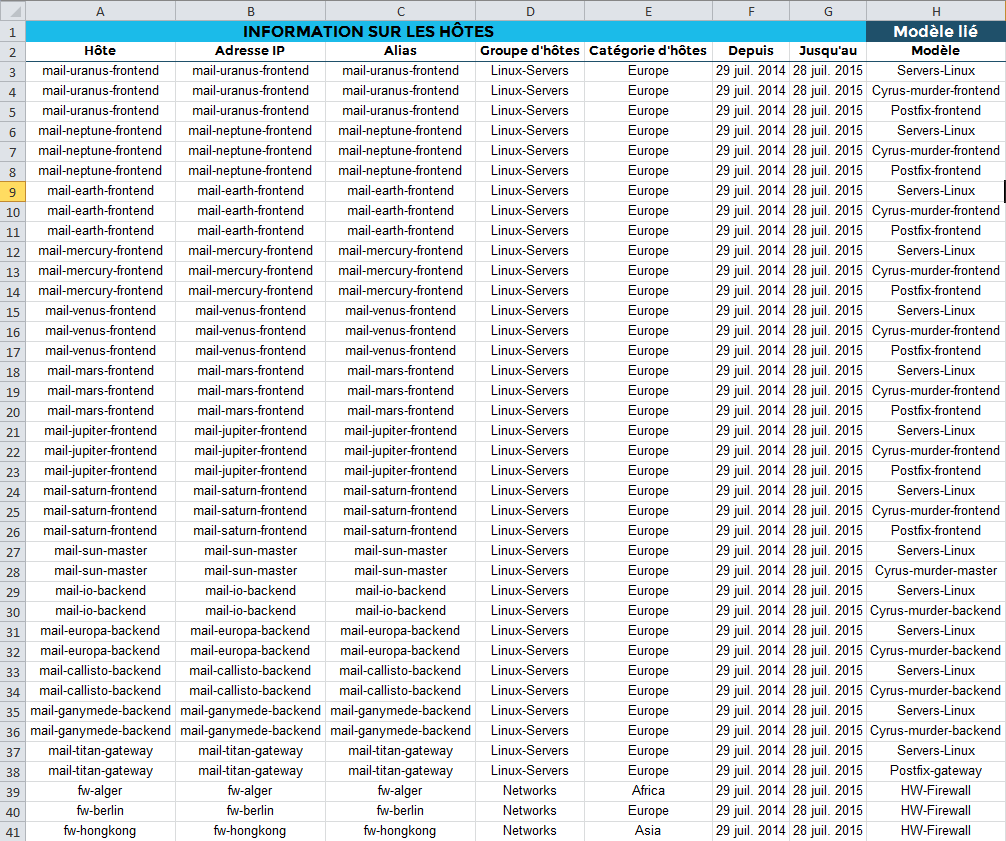Click row 1 header

click(x=14, y=31)
